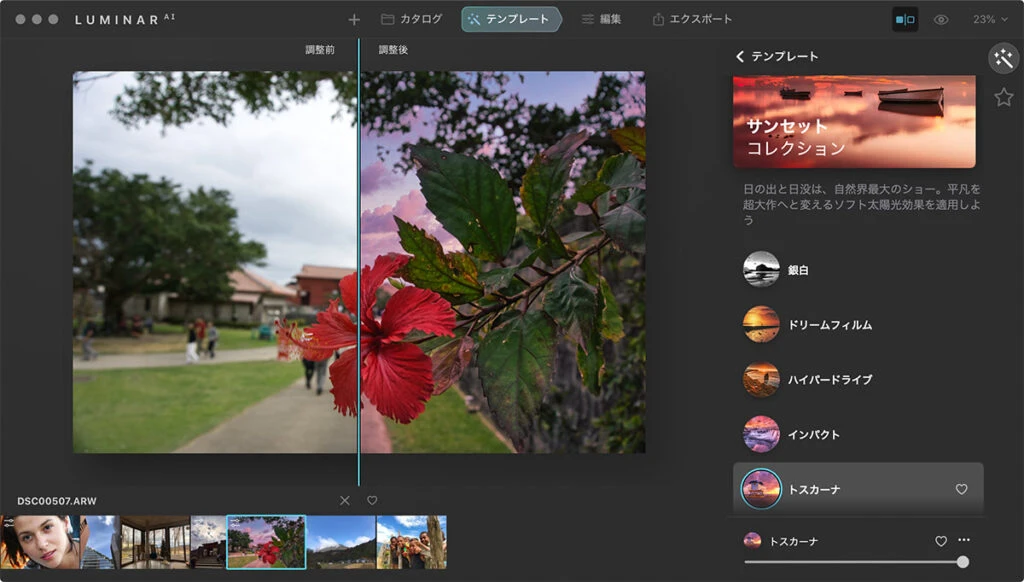Screen dimensions: 1024x582
Task: Switch to the テンプレート tab
Action: 511,19
